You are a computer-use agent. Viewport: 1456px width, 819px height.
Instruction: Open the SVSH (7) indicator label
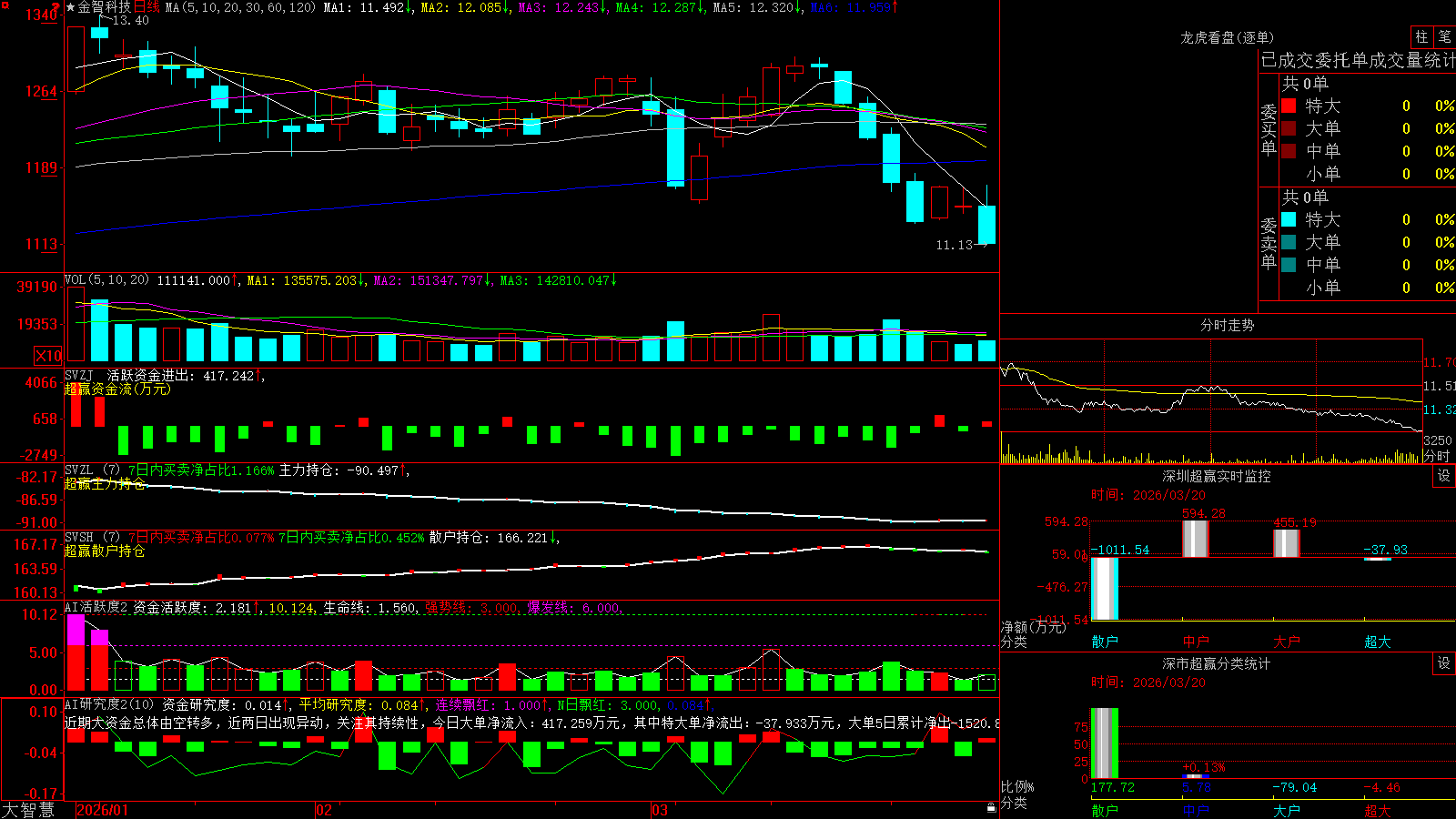tap(92, 537)
